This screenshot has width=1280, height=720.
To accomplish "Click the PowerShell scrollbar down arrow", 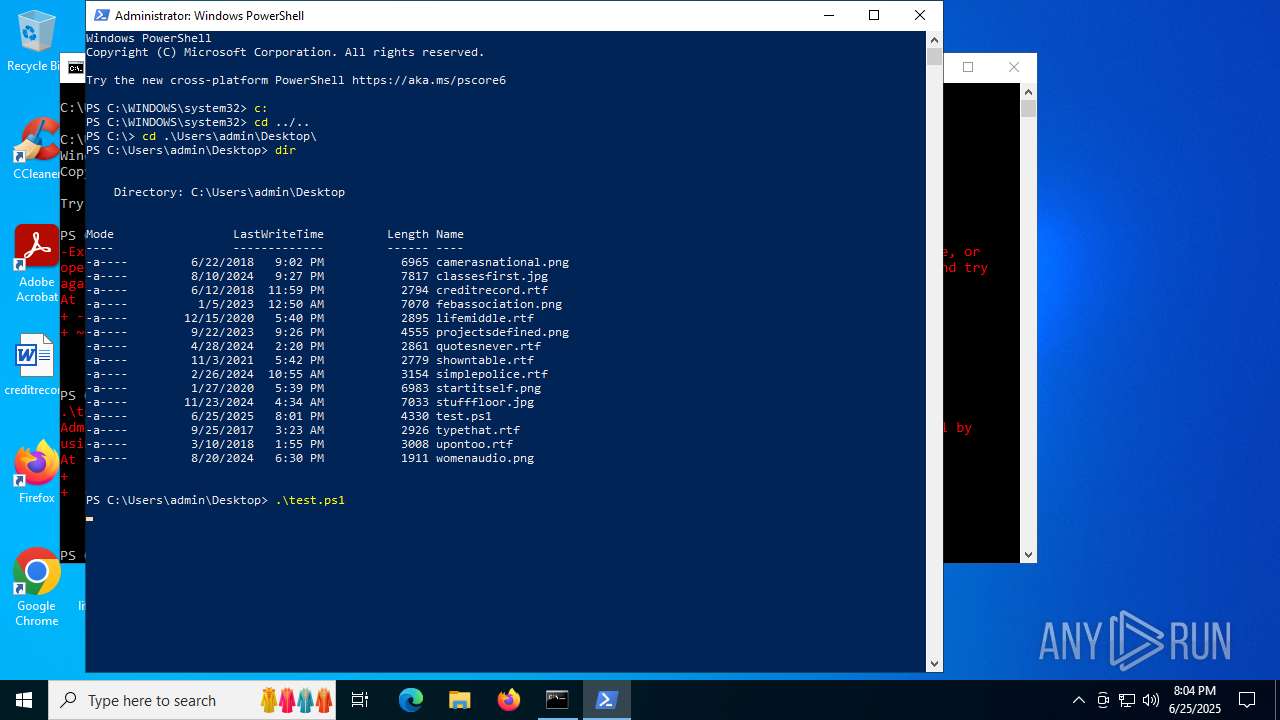I will coord(935,663).
